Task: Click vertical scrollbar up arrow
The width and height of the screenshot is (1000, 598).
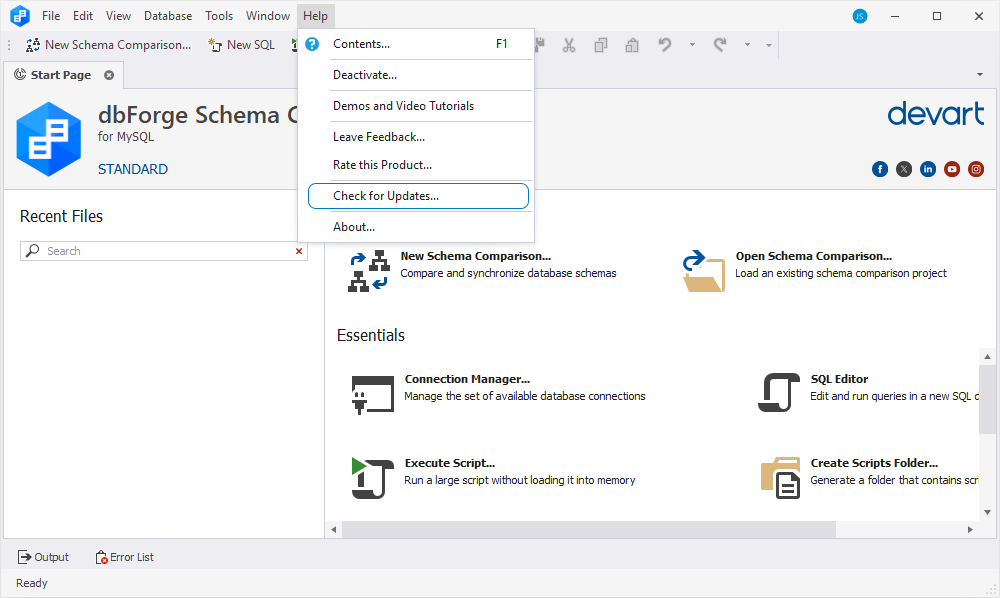Action: point(987,357)
